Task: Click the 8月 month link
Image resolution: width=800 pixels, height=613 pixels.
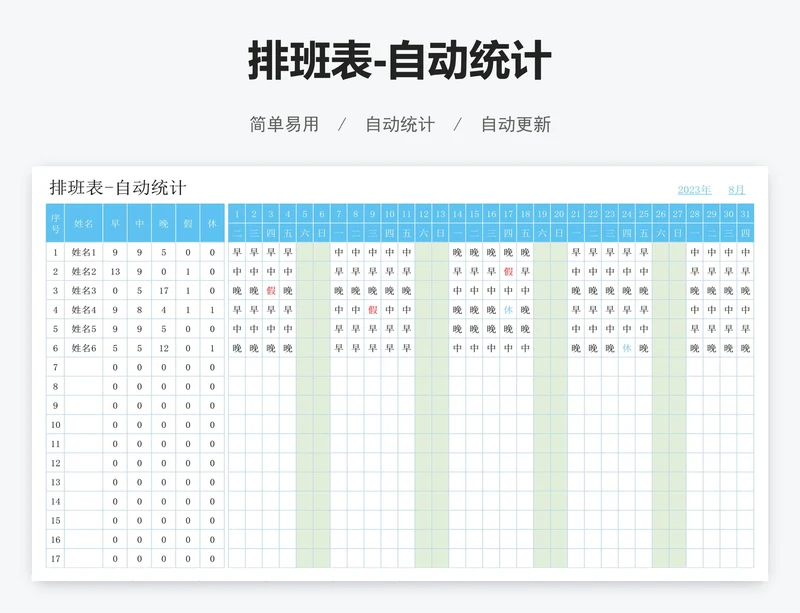Action: (736, 190)
